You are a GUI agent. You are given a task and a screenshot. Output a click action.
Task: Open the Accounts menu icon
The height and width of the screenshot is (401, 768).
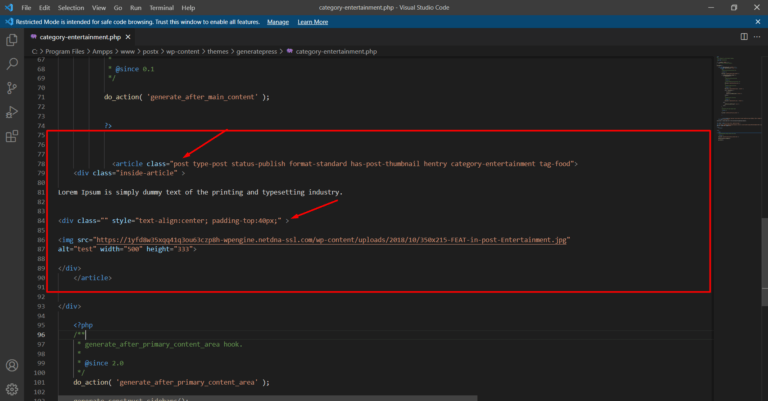(x=12, y=365)
